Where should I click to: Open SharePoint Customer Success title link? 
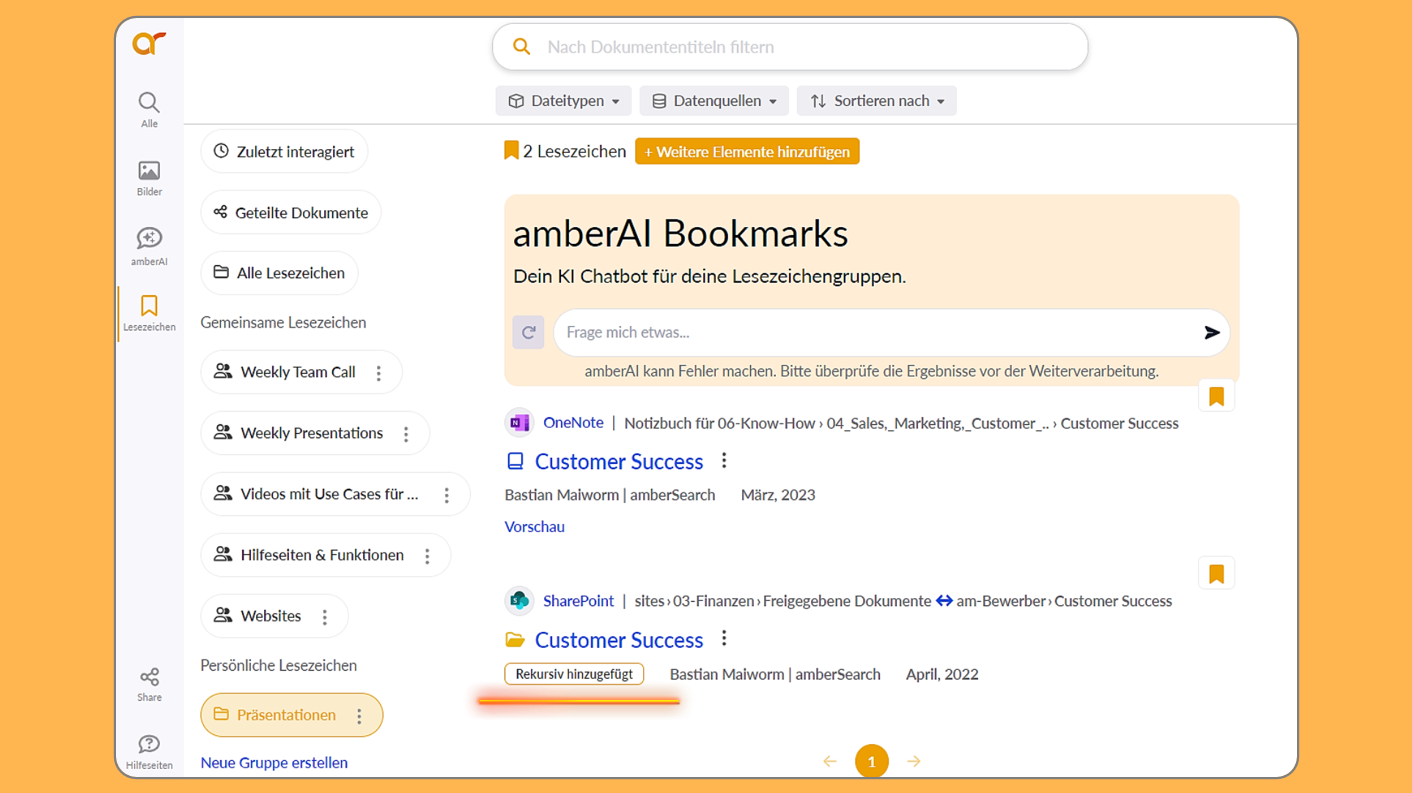(x=619, y=640)
